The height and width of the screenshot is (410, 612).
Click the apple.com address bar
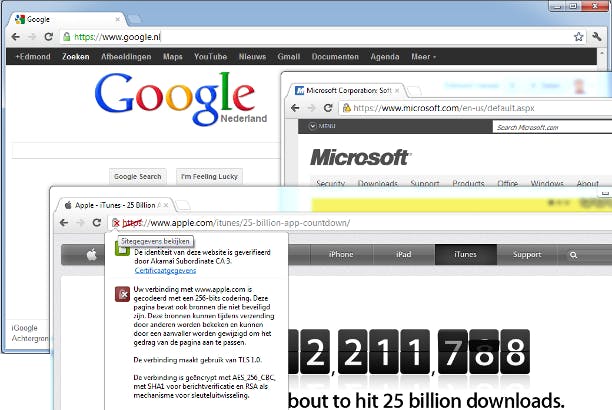[x=360, y=223]
